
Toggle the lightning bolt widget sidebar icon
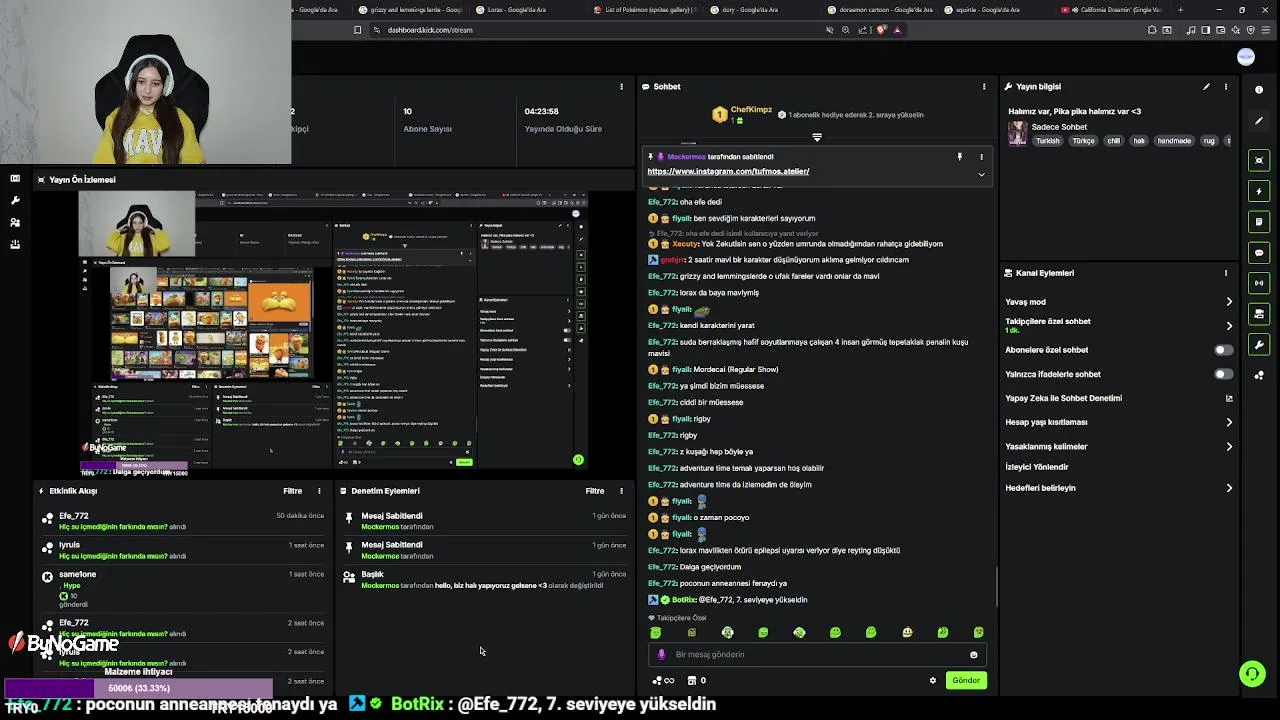coord(1259,191)
